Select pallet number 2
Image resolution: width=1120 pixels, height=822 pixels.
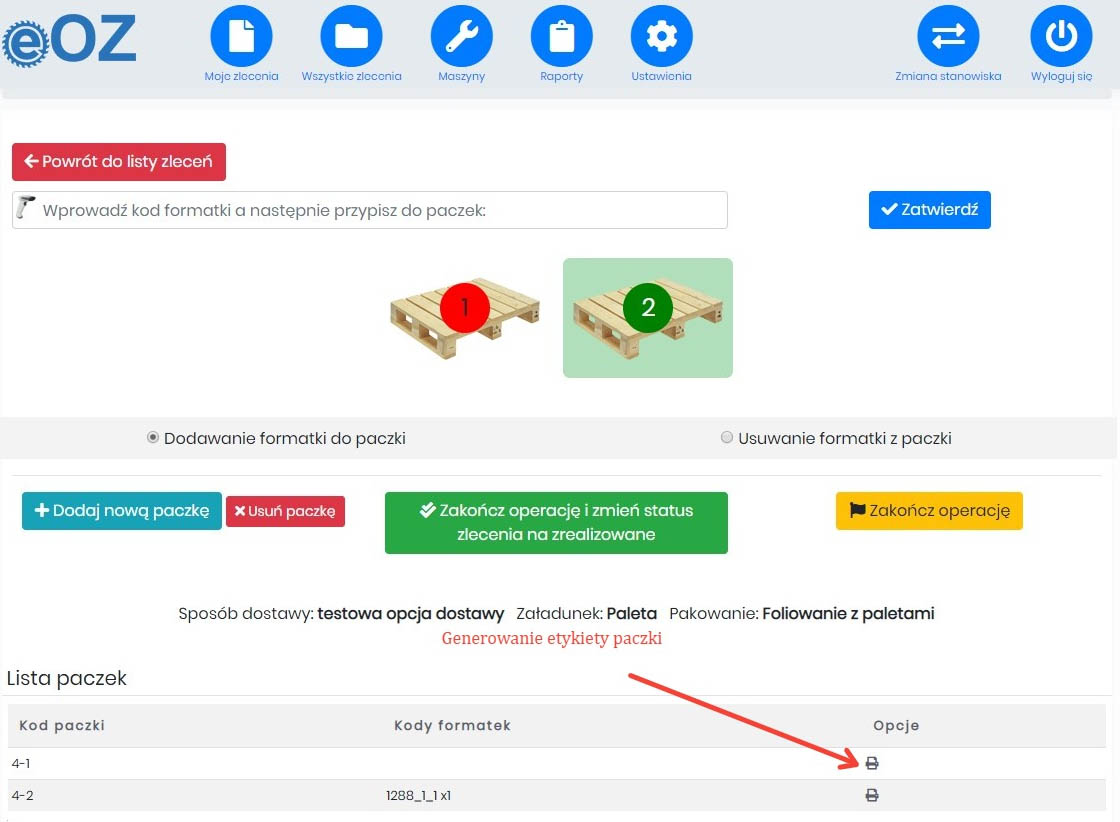tap(648, 317)
